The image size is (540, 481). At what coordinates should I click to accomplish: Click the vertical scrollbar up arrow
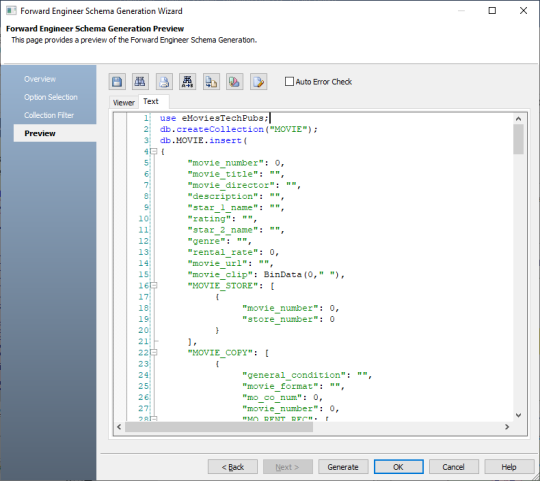coord(518,119)
